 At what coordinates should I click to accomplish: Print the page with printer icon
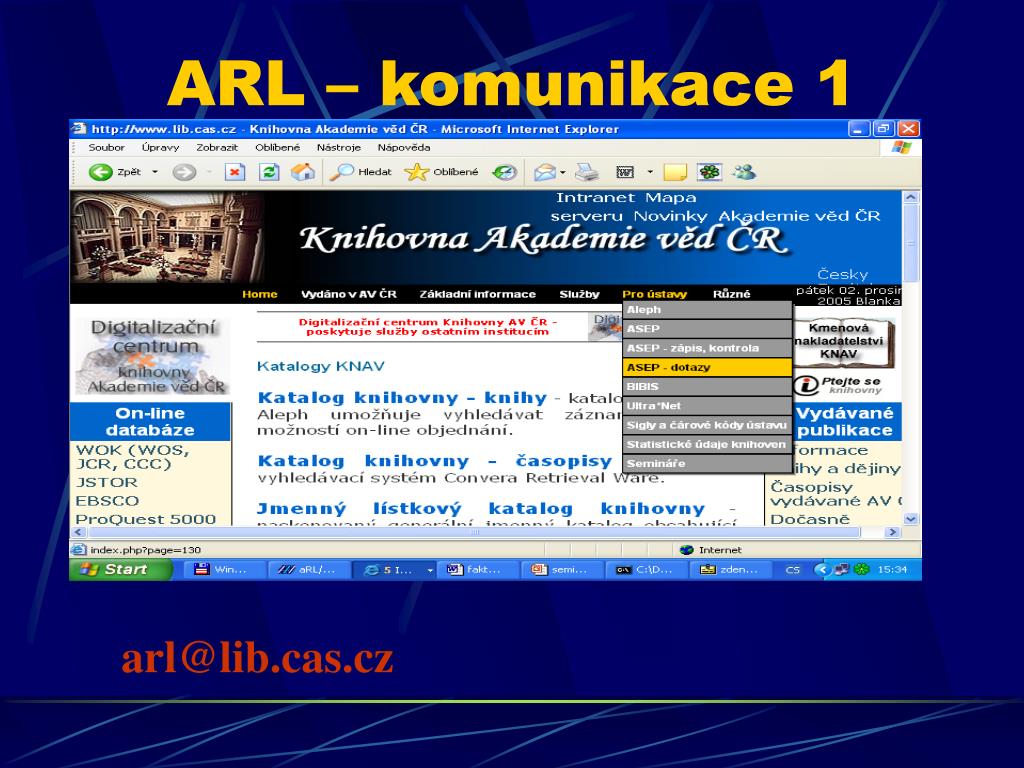586,172
